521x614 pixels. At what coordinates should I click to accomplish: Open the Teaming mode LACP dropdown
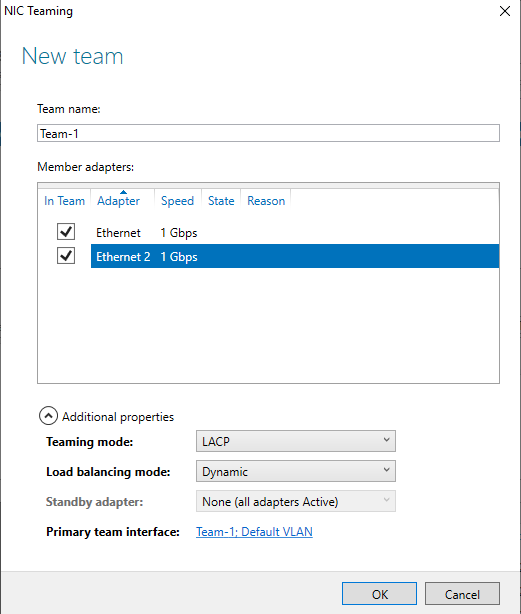(296, 441)
